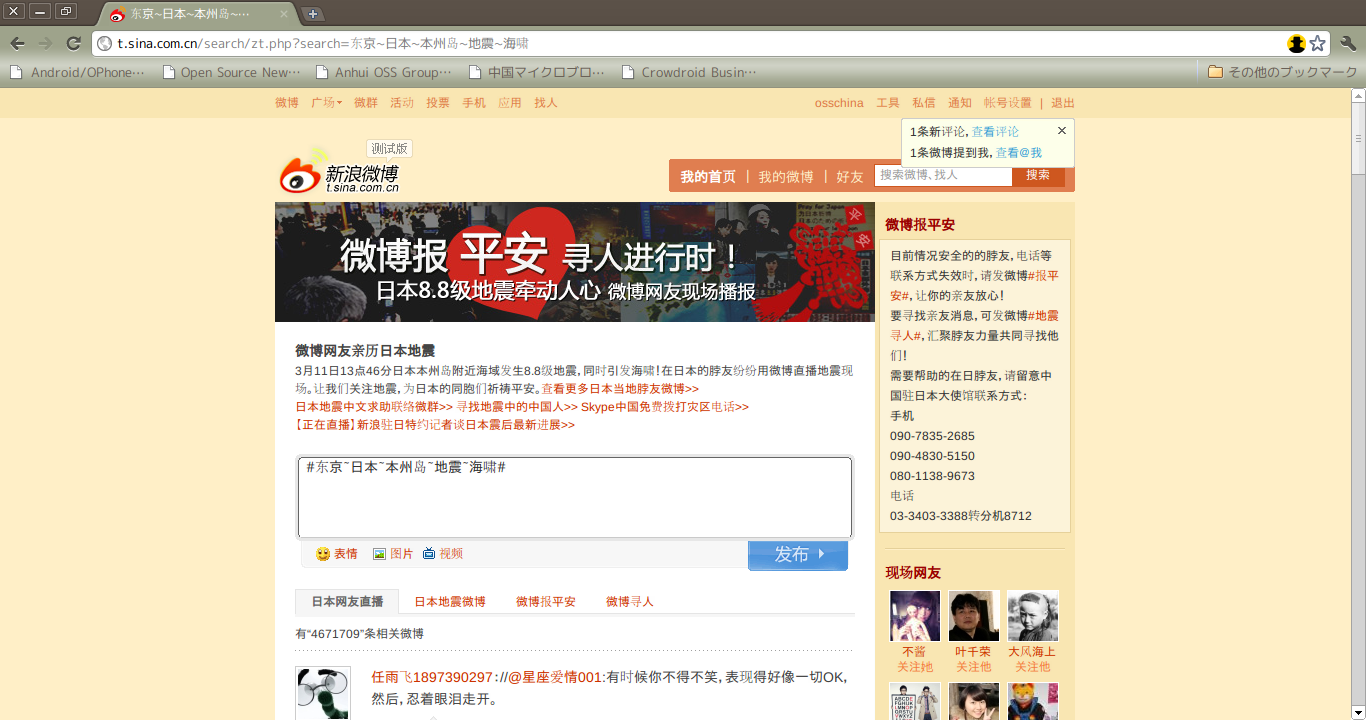1366x720 pixels.
Task: Click the 搜索微博、找人 search box
Action: pos(943,175)
